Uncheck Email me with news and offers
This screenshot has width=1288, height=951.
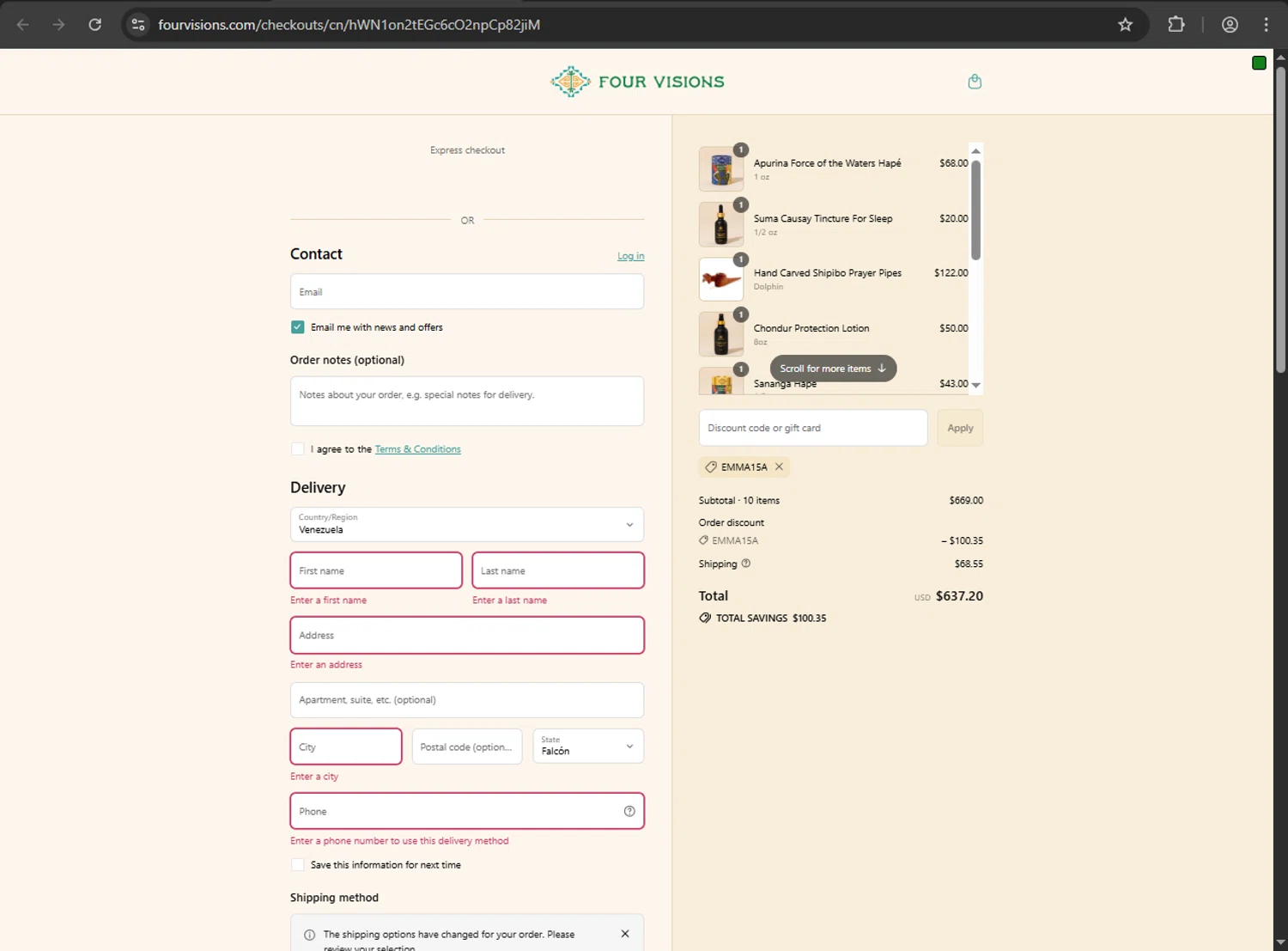297,327
